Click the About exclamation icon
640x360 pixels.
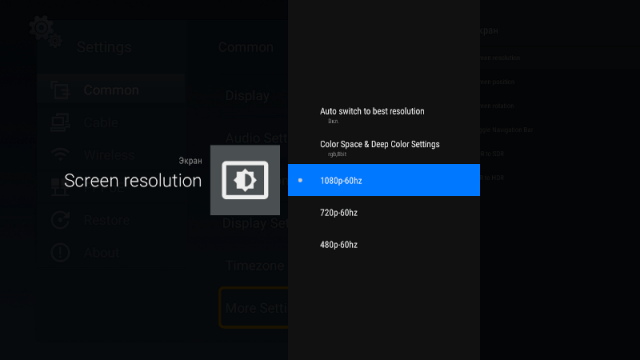60,253
